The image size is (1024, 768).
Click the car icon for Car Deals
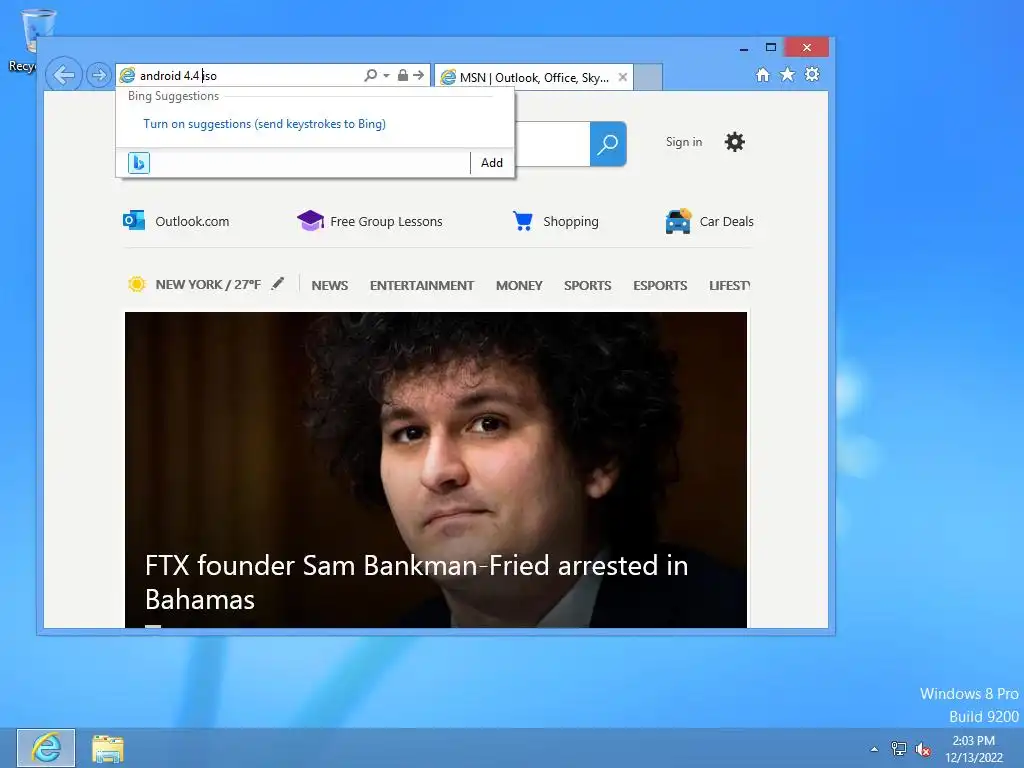click(679, 221)
